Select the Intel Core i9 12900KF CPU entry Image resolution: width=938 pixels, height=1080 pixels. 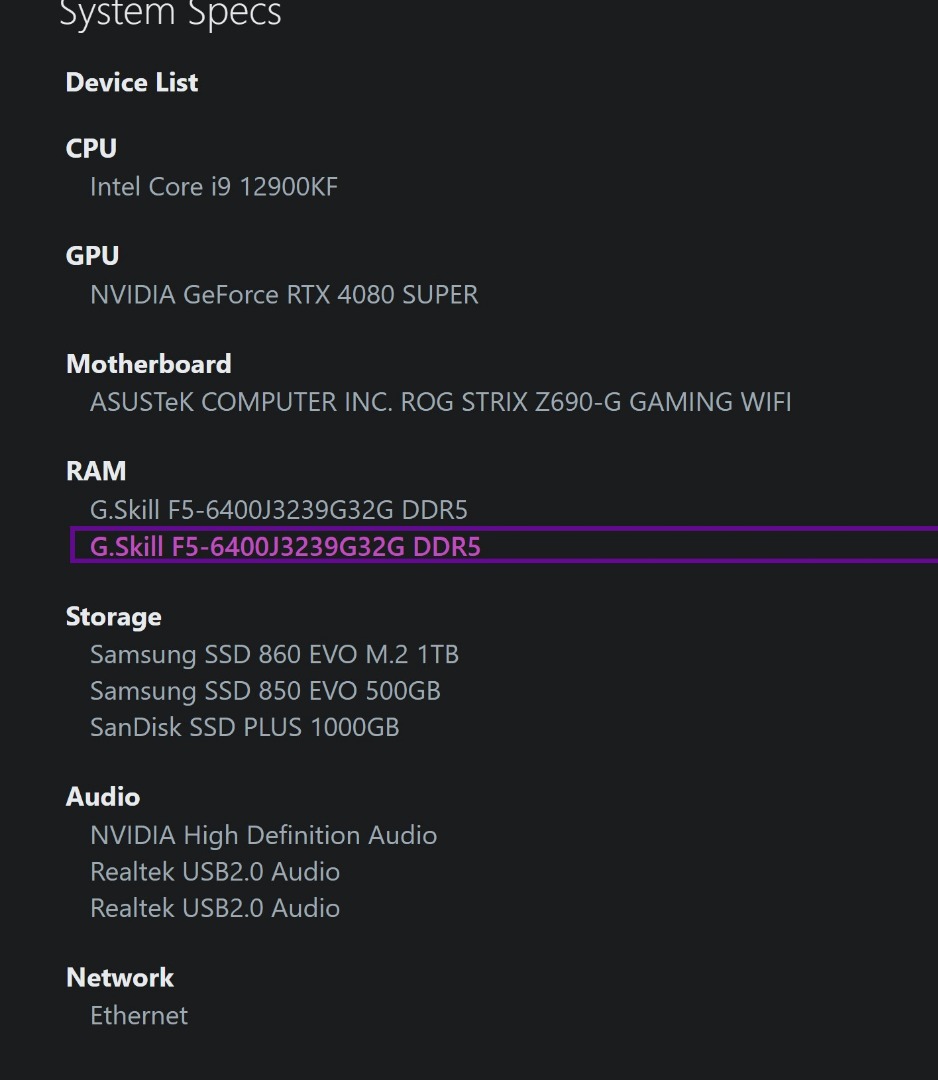213,186
